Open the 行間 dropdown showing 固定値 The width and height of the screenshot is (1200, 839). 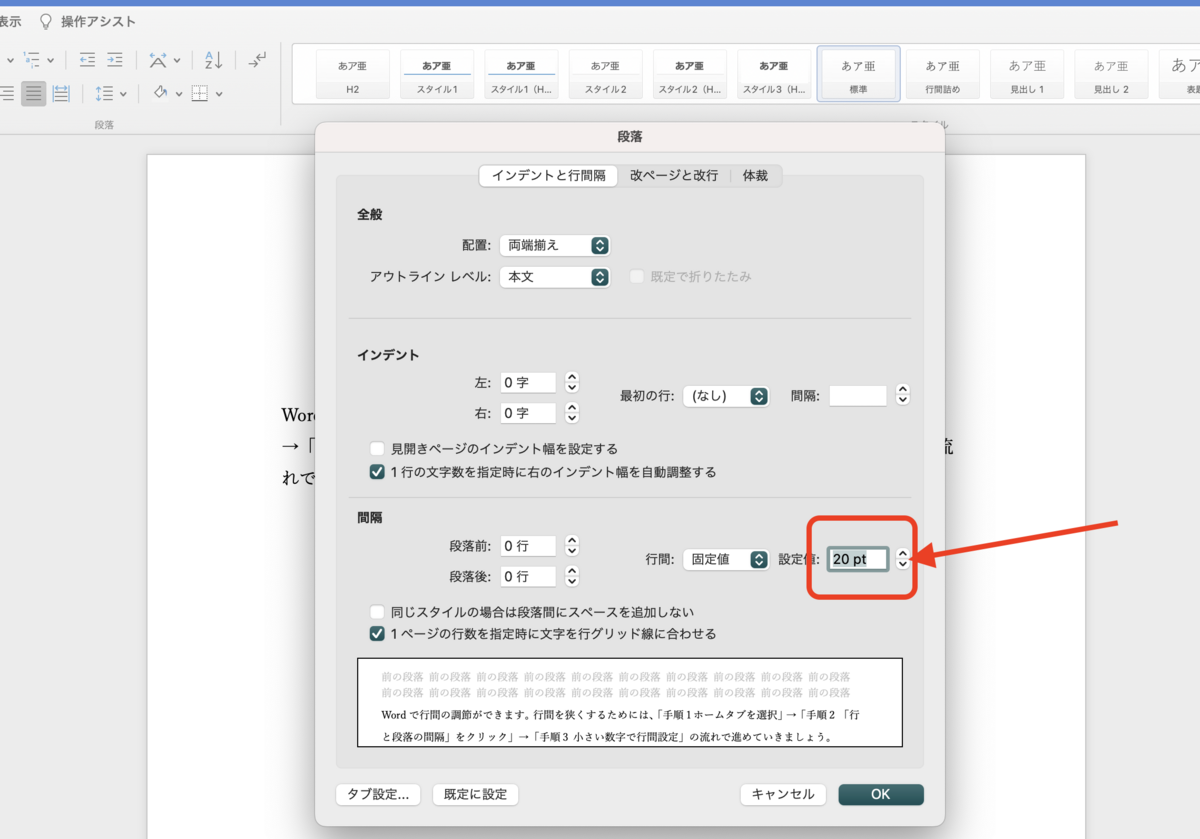tap(726, 559)
